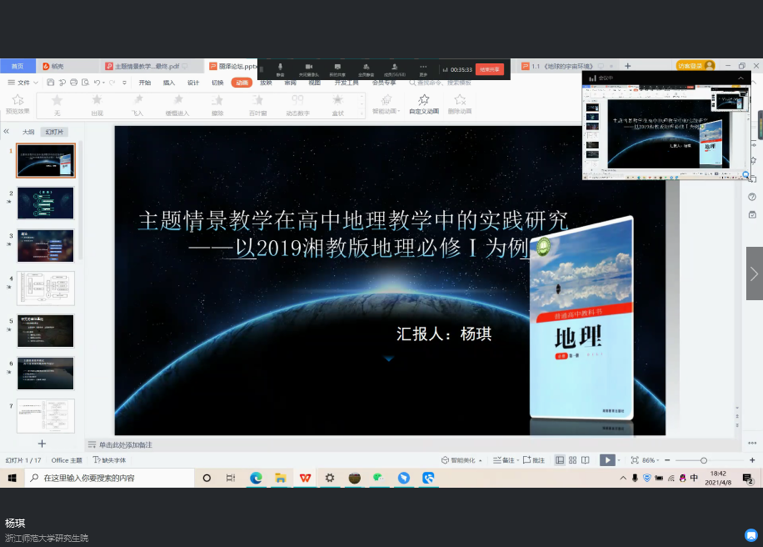Toggle the 备注 notes pane in status bar
The width and height of the screenshot is (763, 547).
[505, 460]
